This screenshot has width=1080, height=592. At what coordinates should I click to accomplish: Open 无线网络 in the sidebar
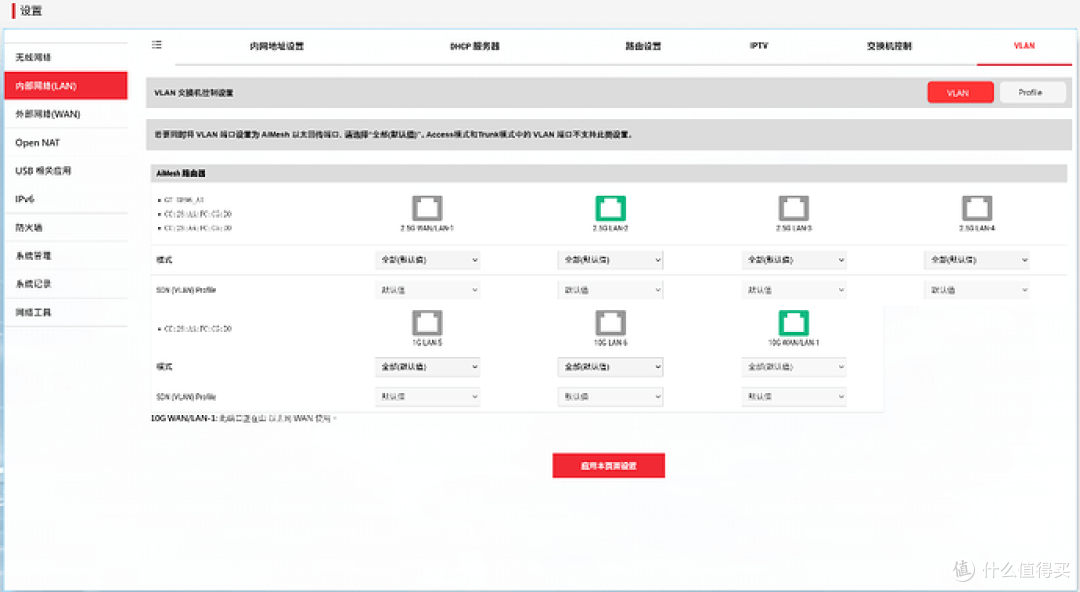(x=66, y=57)
